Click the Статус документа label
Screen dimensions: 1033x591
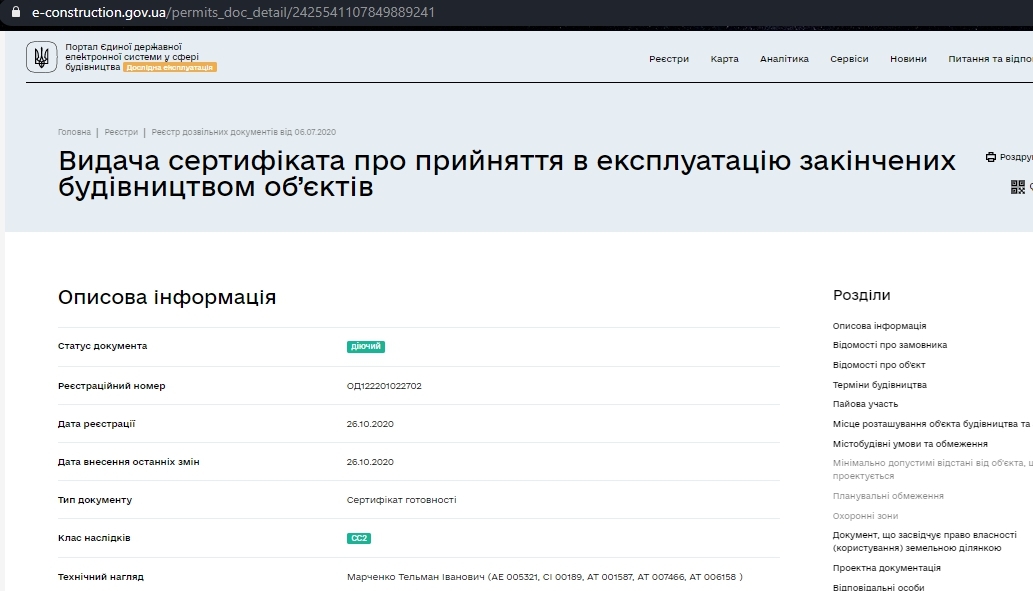(102, 345)
